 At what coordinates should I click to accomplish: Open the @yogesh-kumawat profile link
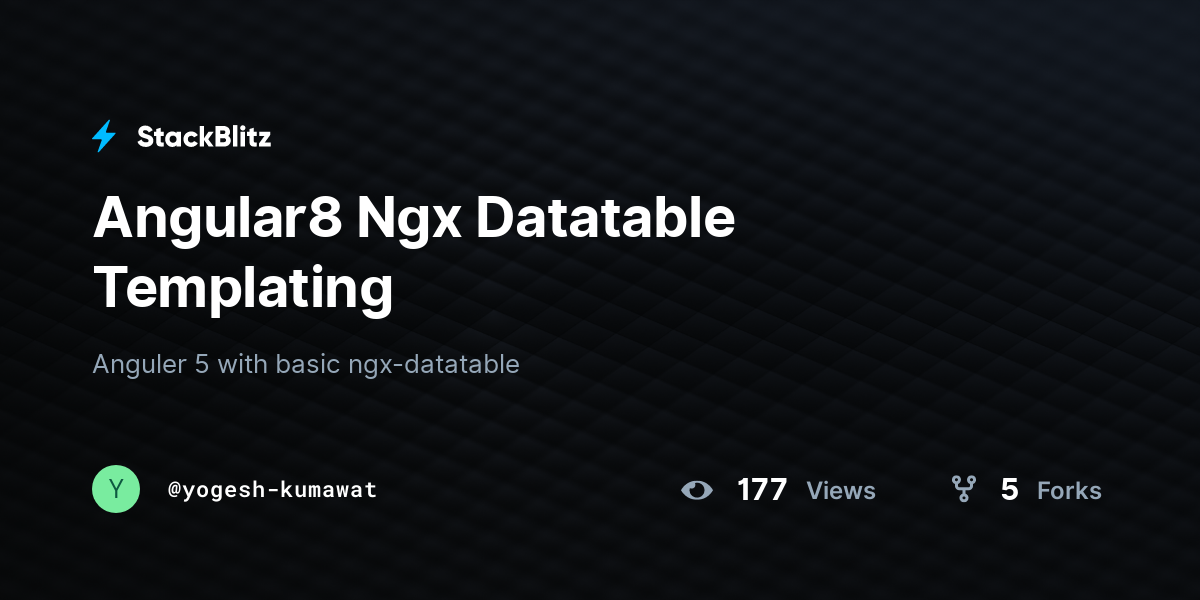pos(273,490)
